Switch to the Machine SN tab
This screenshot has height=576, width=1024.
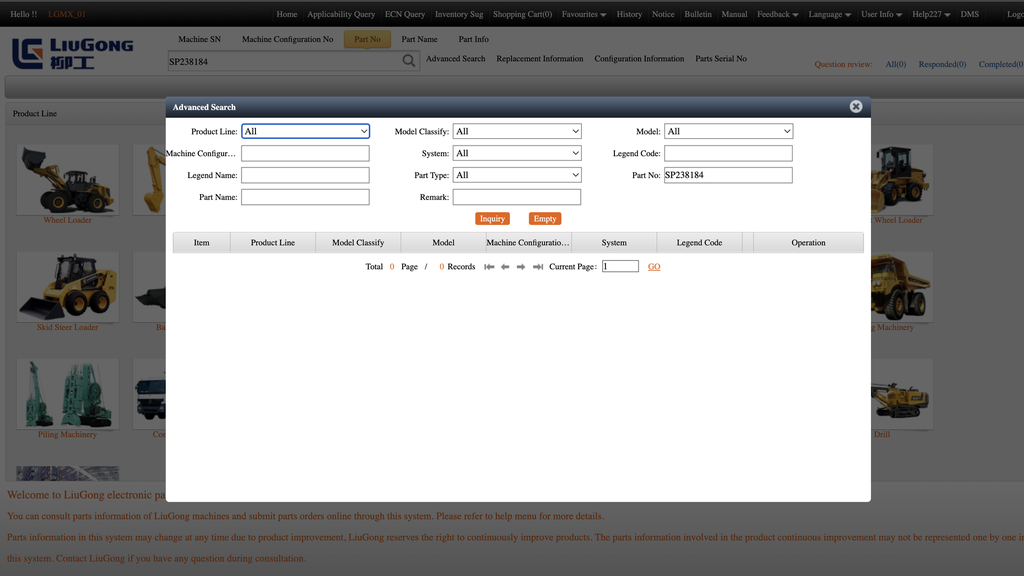[199, 39]
